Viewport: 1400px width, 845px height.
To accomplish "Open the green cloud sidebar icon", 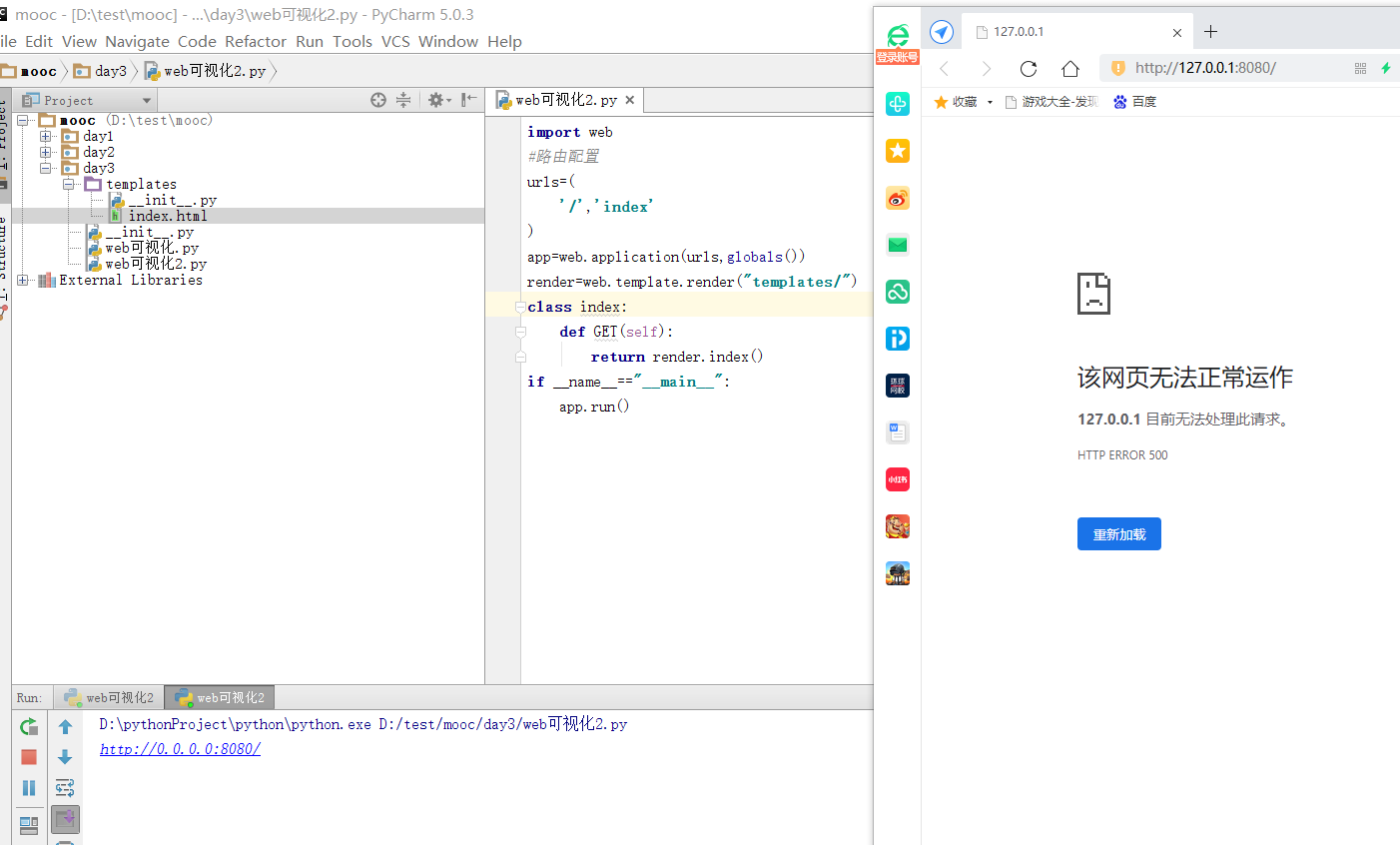I will click(x=898, y=292).
